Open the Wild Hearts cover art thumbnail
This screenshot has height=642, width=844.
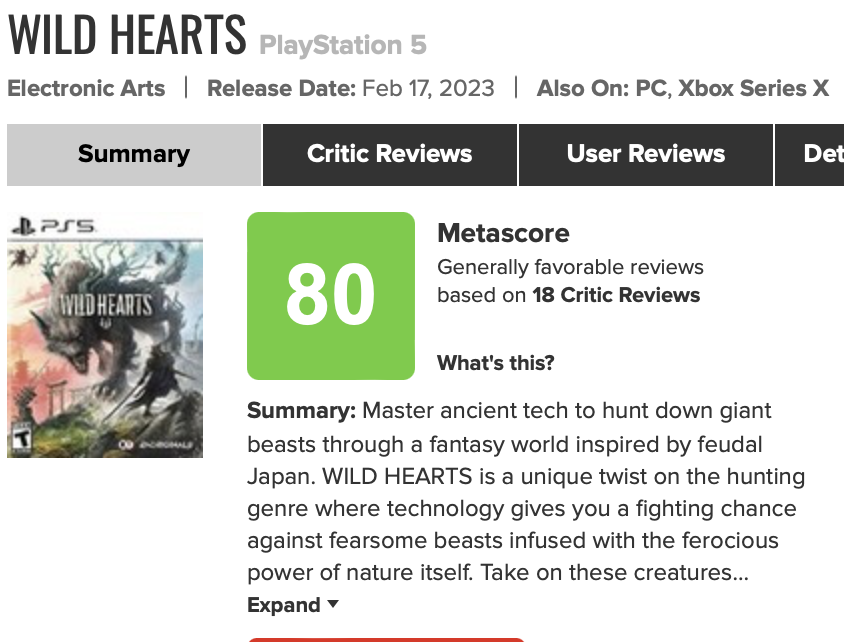(105, 335)
